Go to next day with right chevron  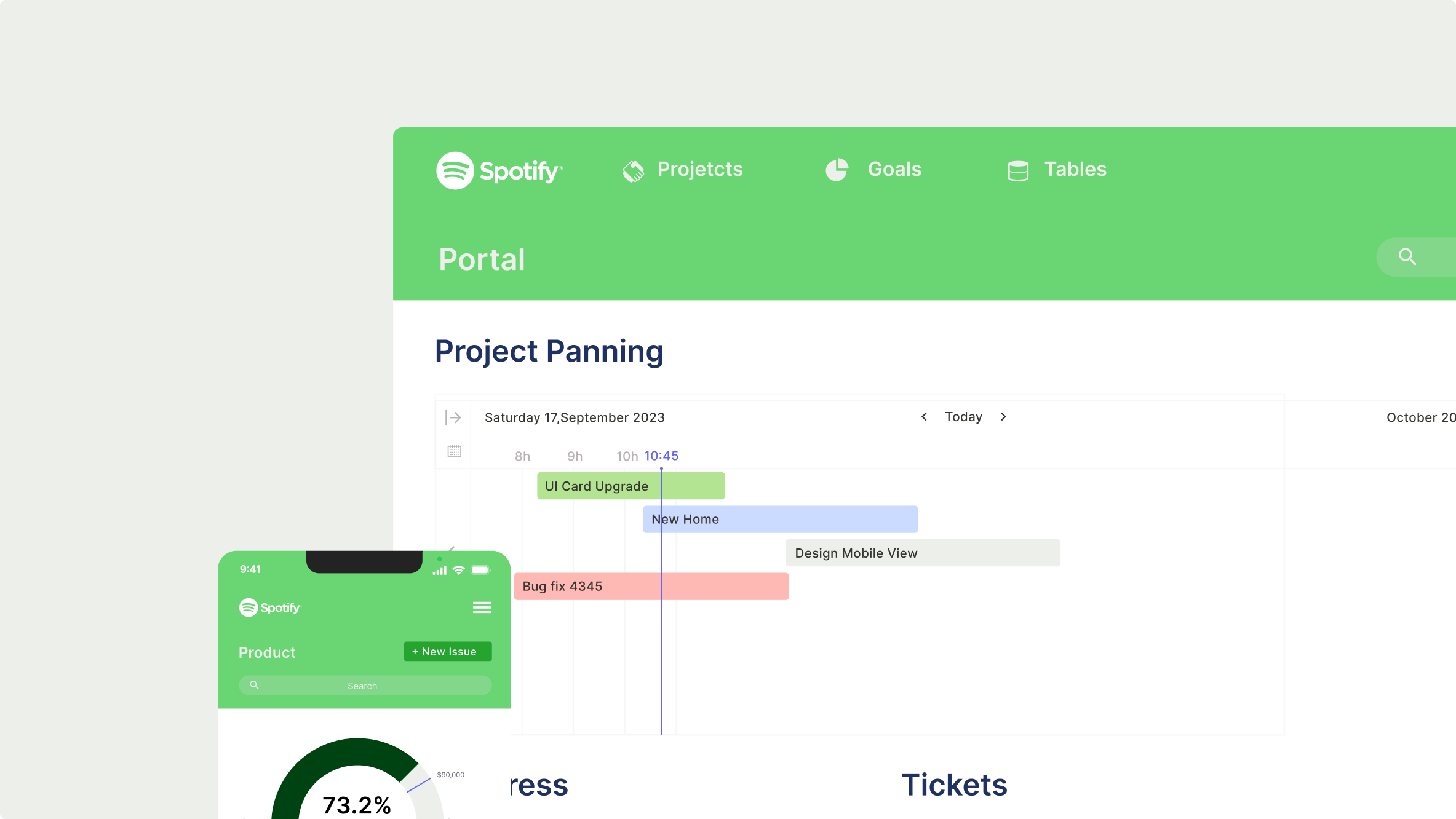tap(1003, 417)
